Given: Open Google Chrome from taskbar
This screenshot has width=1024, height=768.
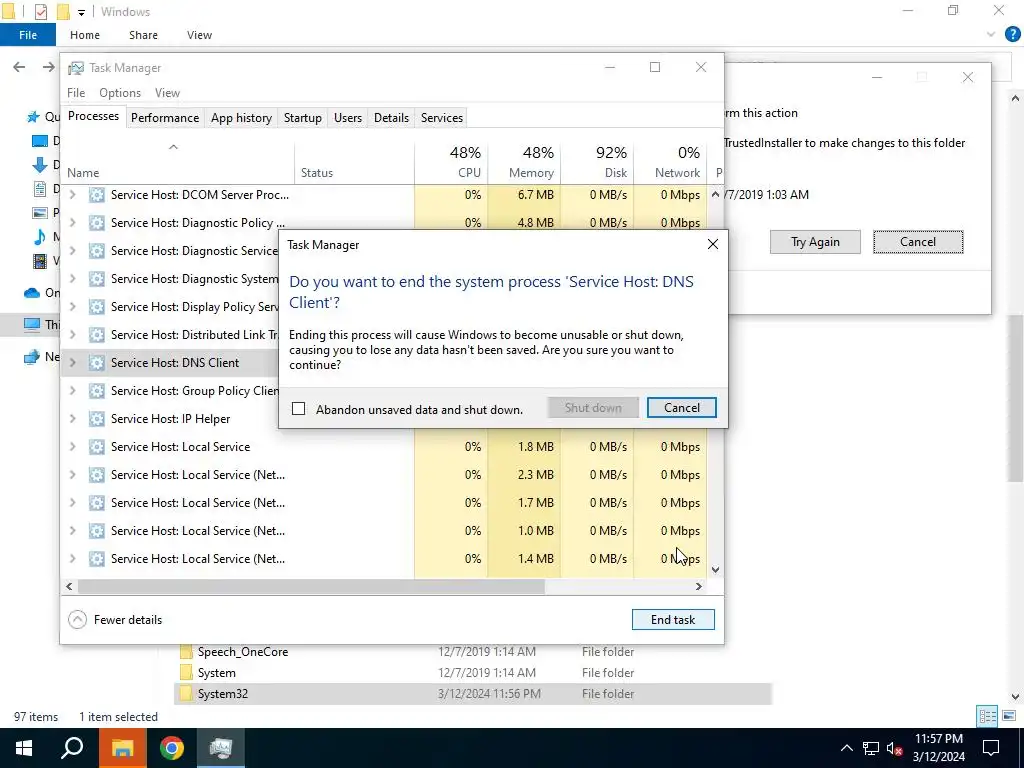Looking at the screenshot, I should coord(172,748).
